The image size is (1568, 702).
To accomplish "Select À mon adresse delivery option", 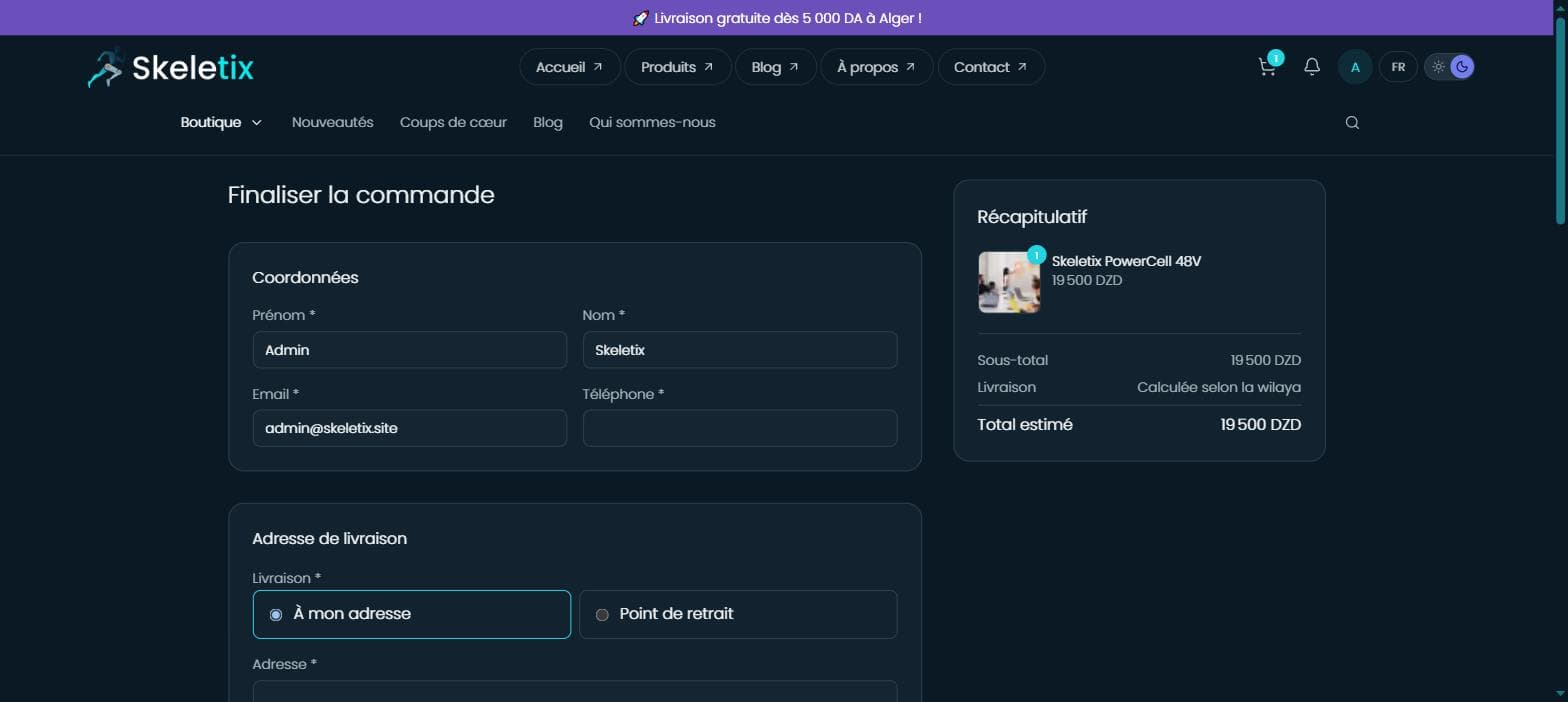I will click(x=411, y=614).
